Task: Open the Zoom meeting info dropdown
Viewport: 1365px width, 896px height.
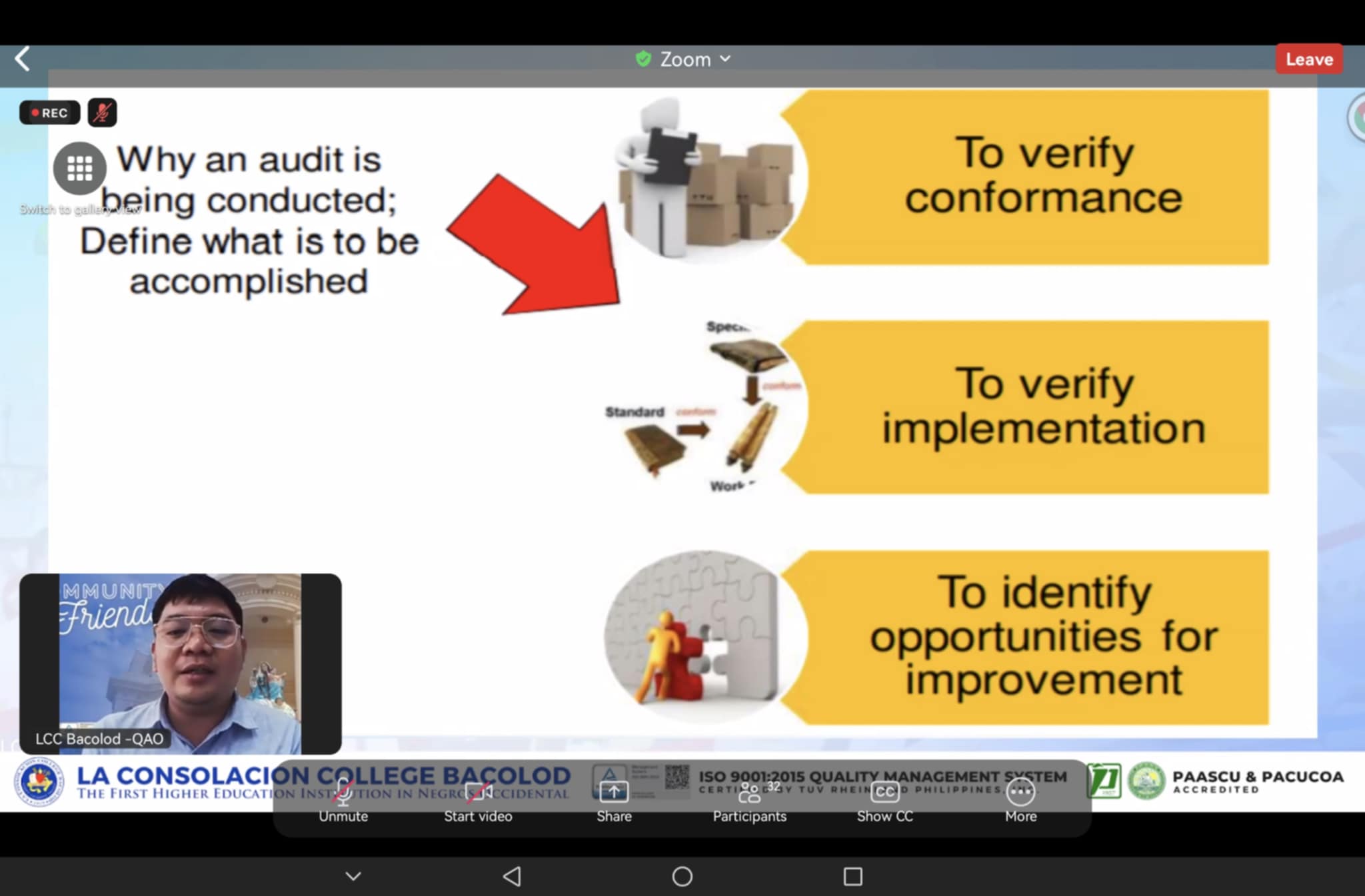Action: coord(694,59)
